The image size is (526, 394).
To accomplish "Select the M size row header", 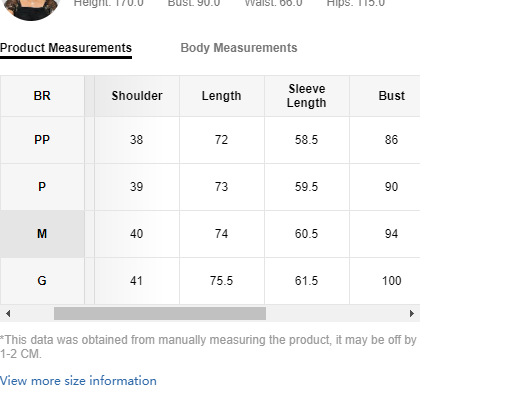I will coord(42,234).
